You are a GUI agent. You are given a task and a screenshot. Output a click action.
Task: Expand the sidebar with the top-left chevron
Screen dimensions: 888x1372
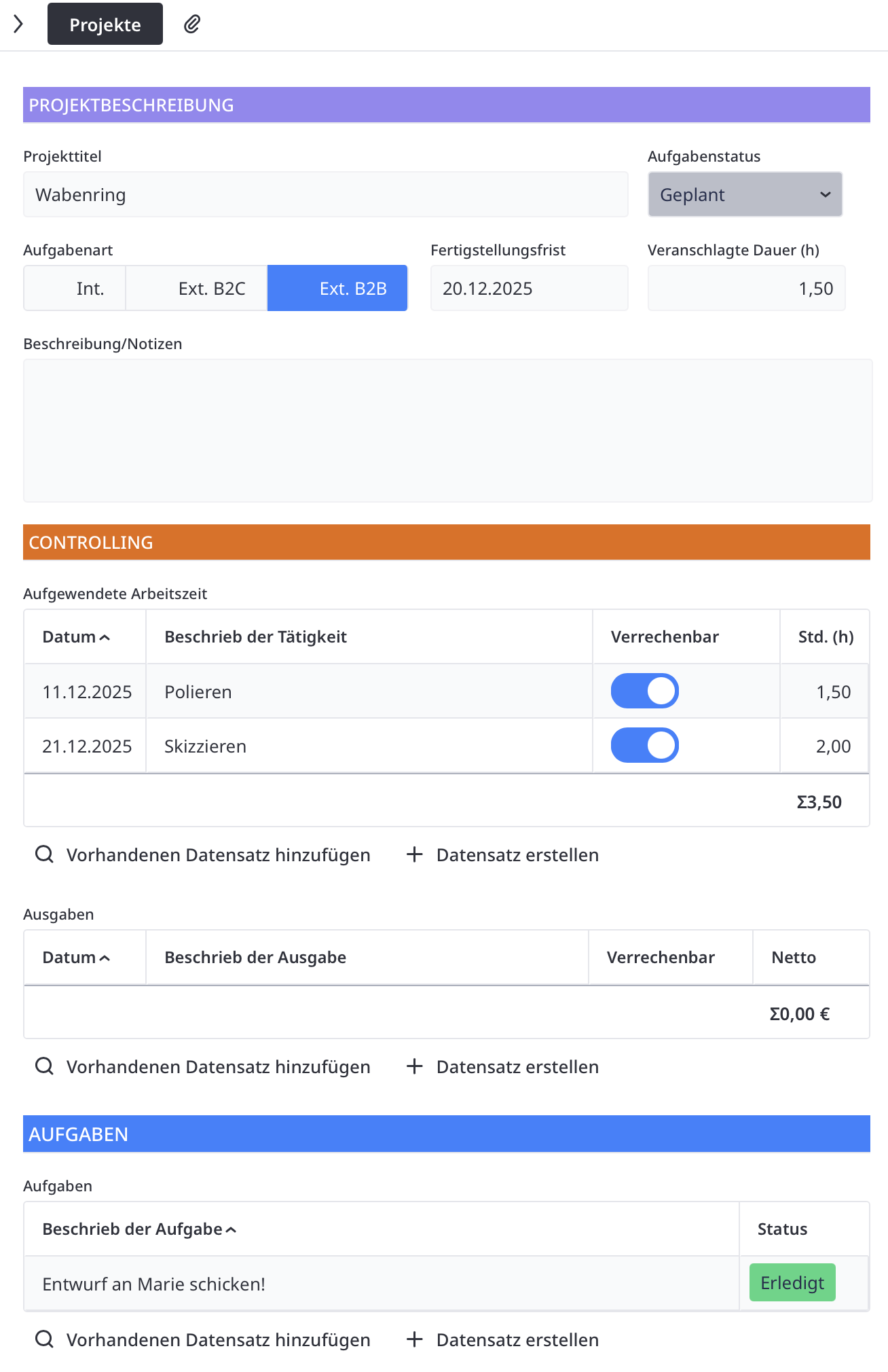(18, 24)
